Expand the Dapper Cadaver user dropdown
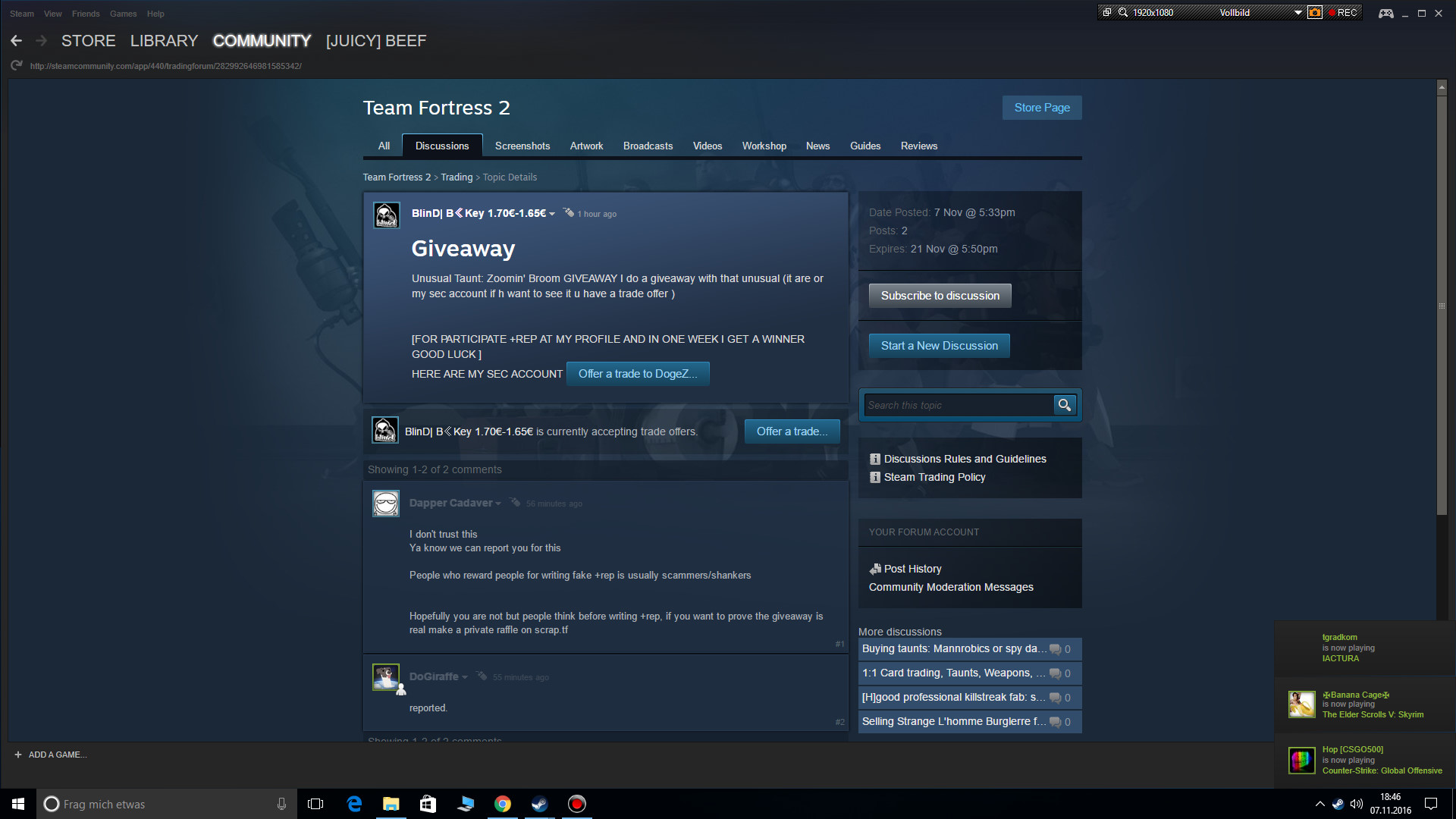1456x819 pixels. click(498, 504)
